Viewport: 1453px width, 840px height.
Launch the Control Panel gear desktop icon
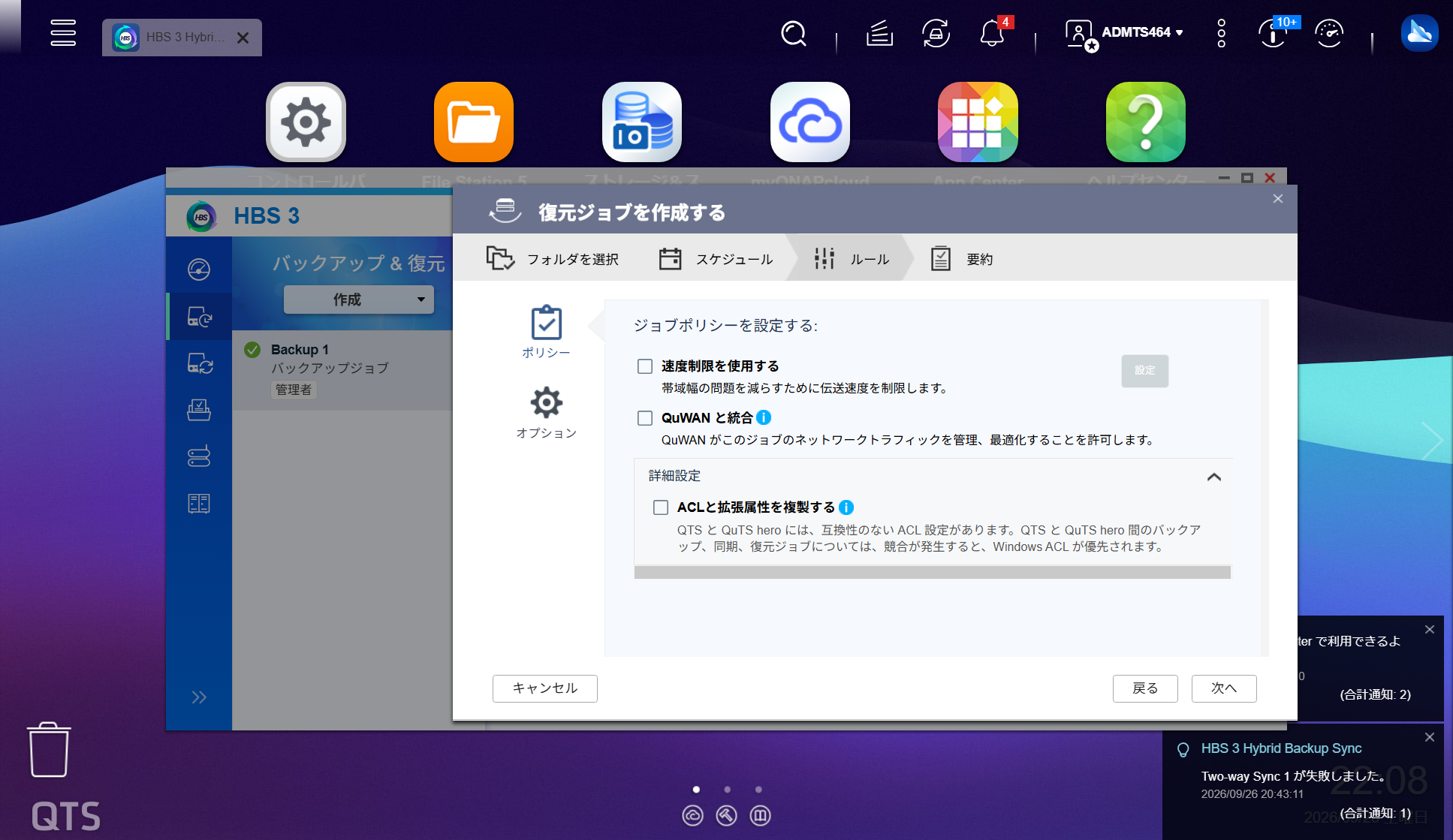[x=306, y=122]
